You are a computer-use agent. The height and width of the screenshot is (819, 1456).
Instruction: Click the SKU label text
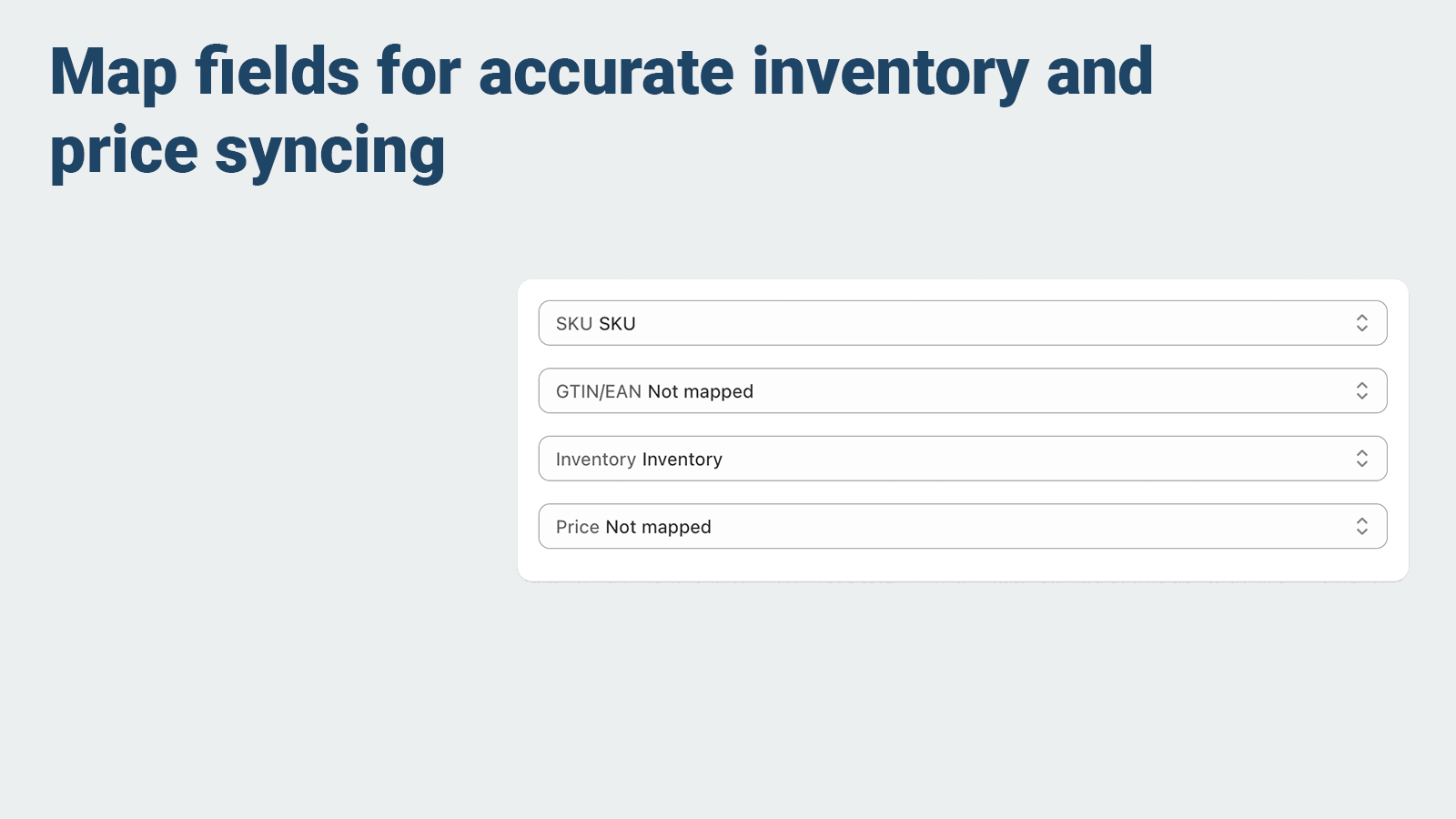(x=572, y=323)
